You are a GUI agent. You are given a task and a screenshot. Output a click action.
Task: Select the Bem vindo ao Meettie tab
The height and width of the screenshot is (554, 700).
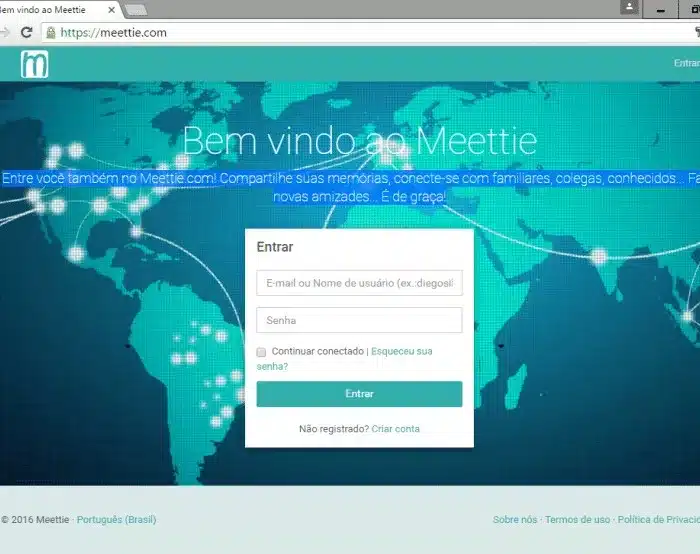55,9
